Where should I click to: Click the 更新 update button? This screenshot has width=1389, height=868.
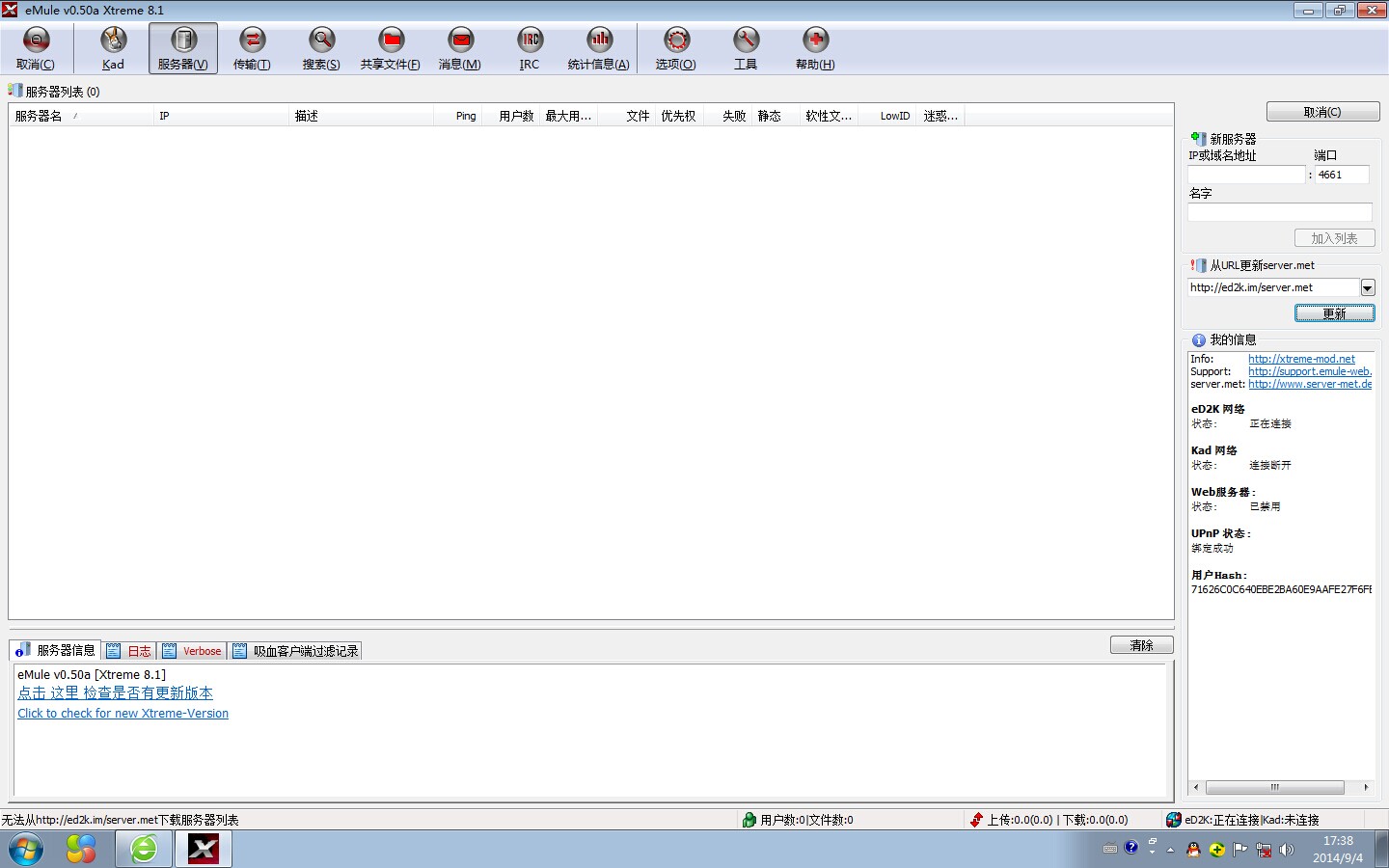[x=1334, y=313]
